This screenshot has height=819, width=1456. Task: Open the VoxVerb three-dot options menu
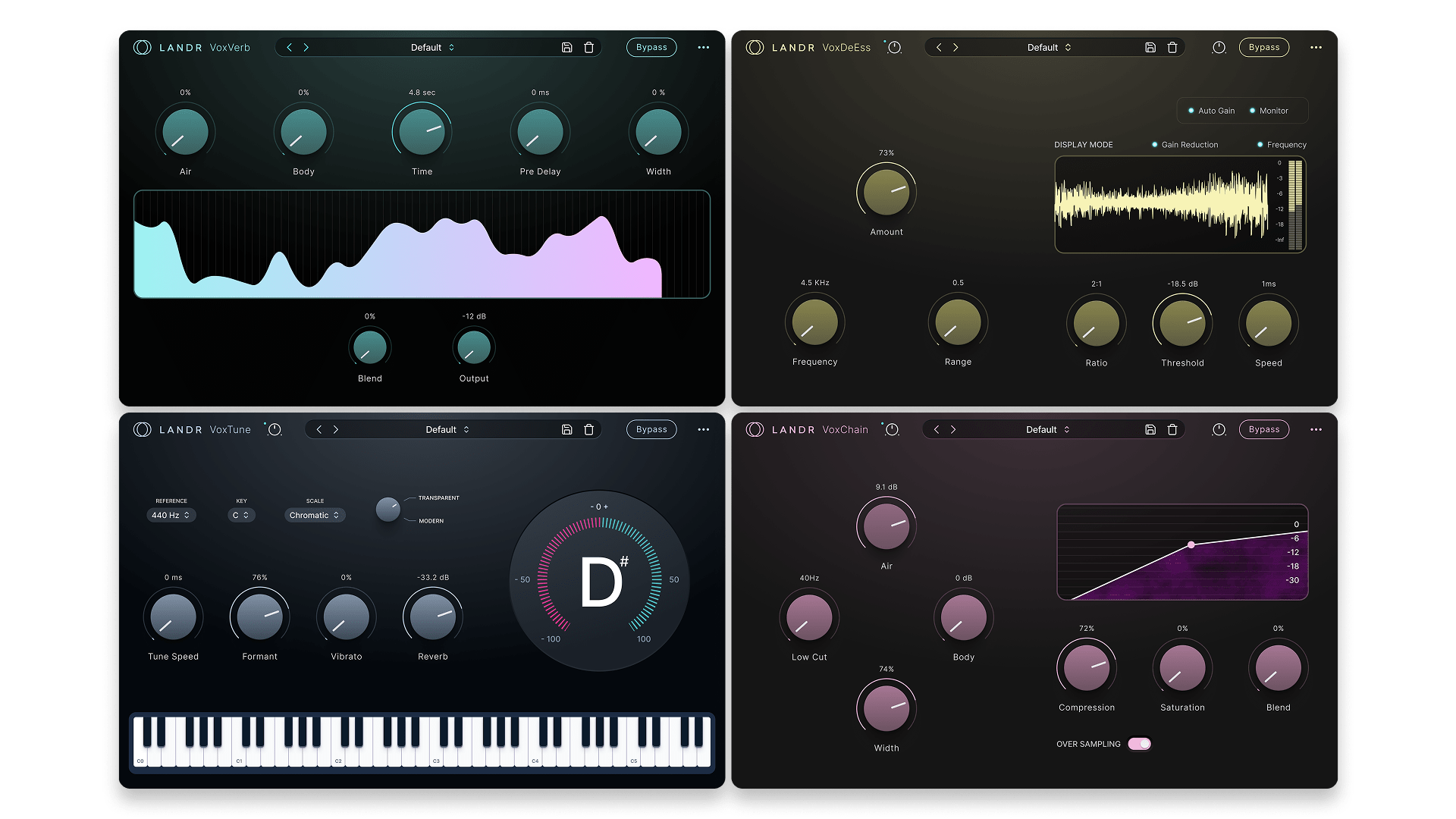(x=703, y=47)
